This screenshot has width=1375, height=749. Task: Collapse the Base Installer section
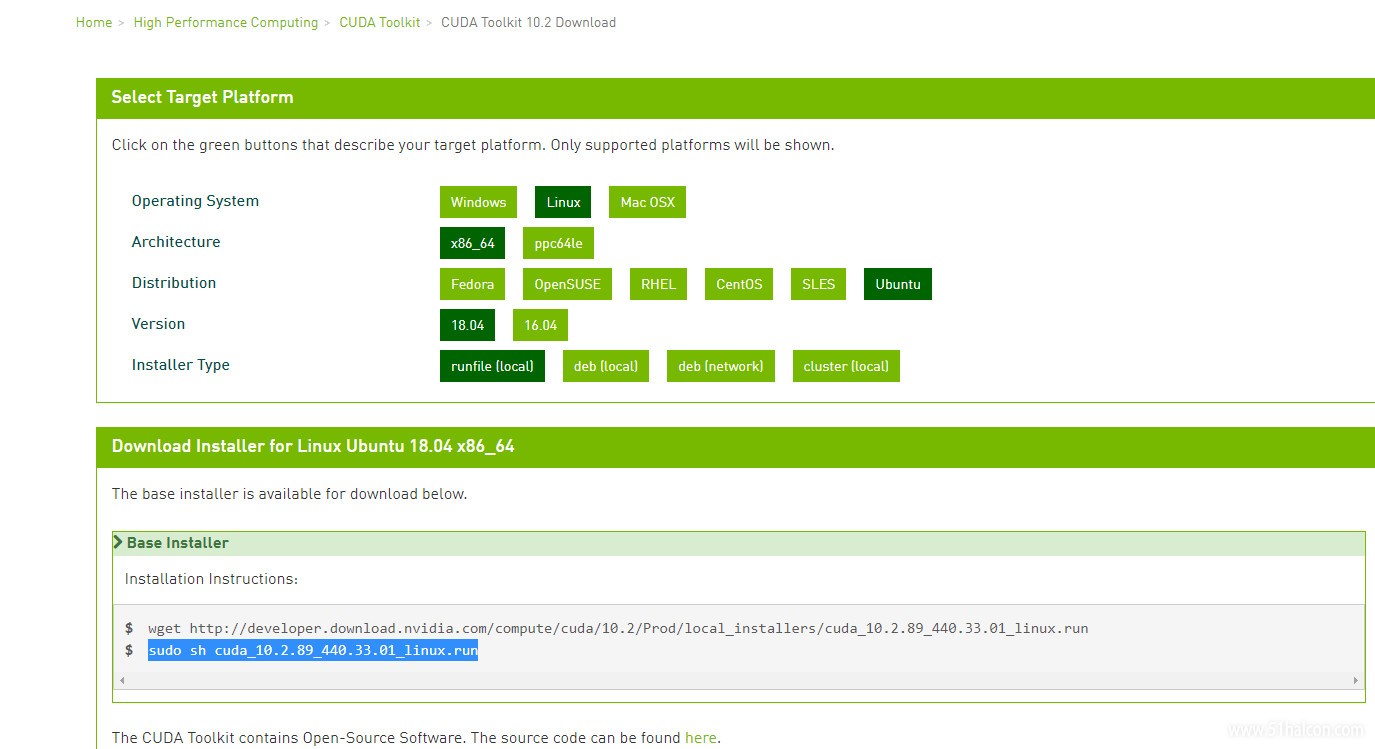click(739, 543)
